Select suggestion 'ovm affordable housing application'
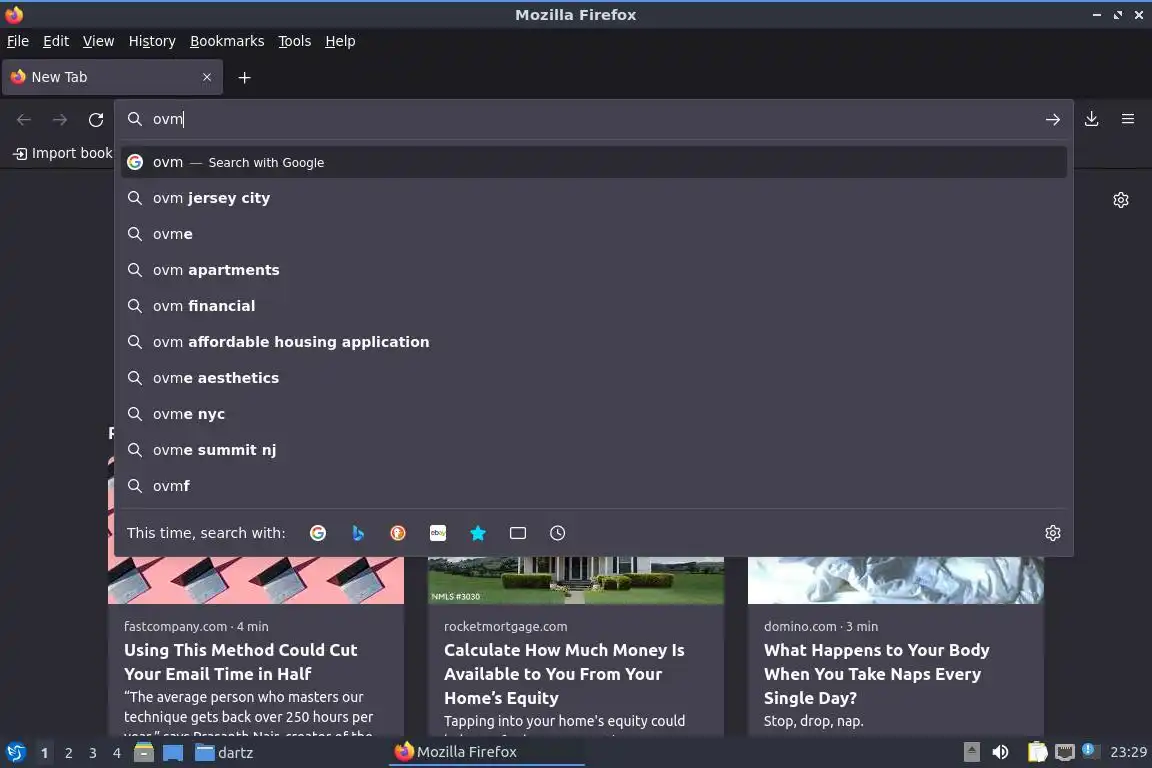1152x768 pixels. (x=594, y=342)
